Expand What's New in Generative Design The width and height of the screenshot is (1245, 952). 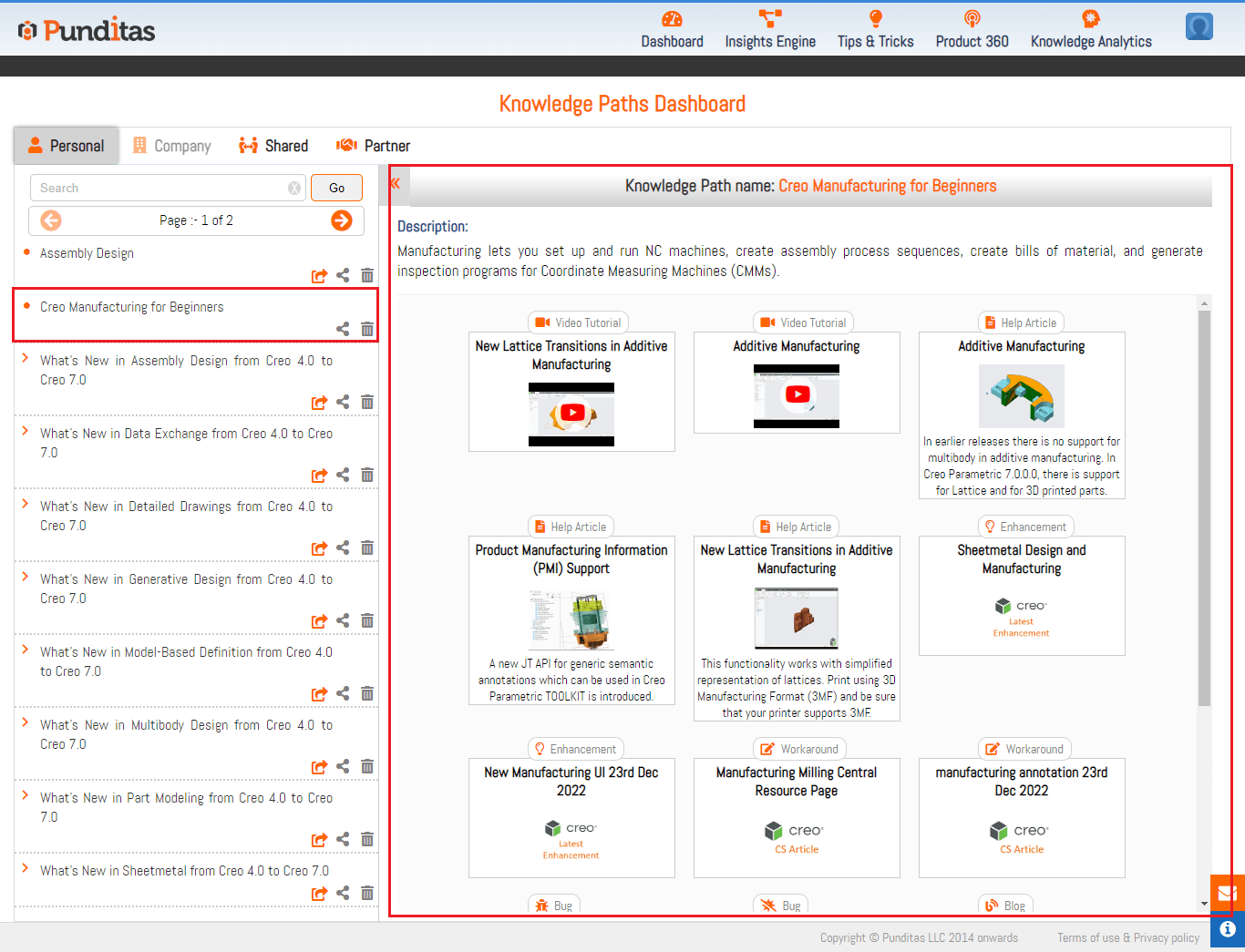(x=26, y=577)
